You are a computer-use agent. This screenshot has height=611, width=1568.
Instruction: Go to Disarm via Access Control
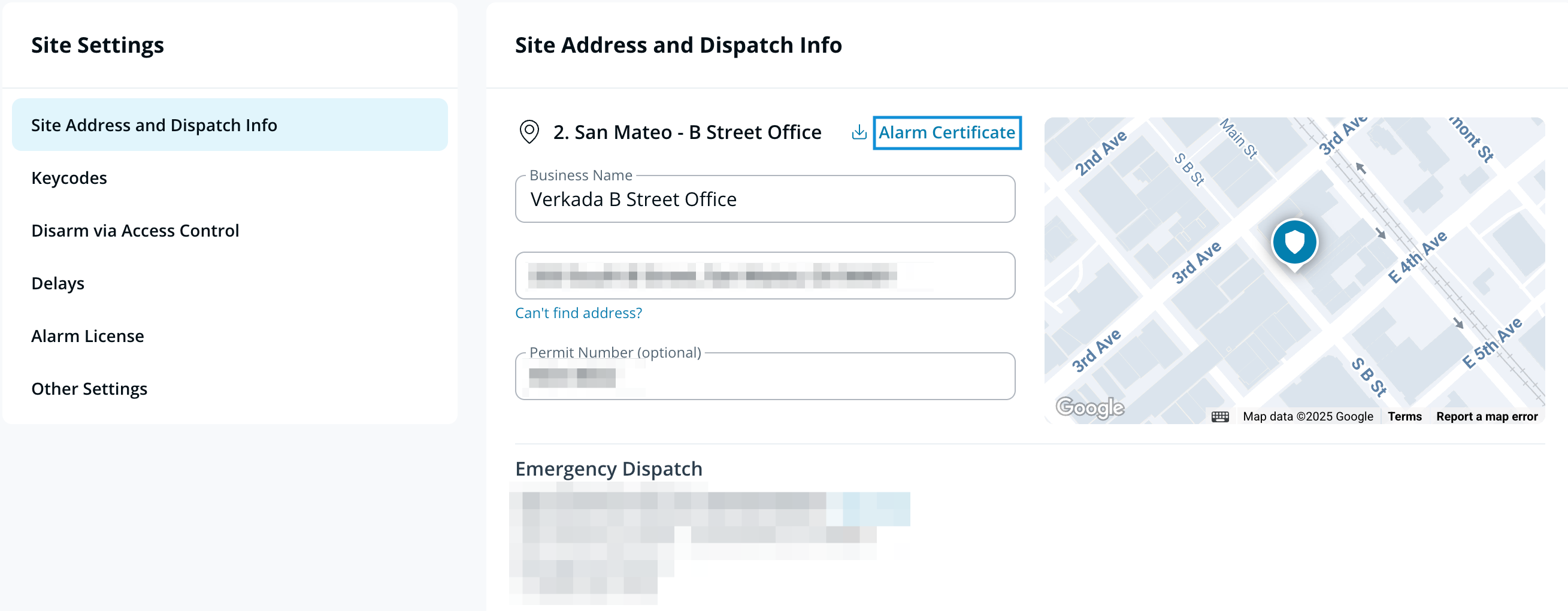click(x=135, y=231)
